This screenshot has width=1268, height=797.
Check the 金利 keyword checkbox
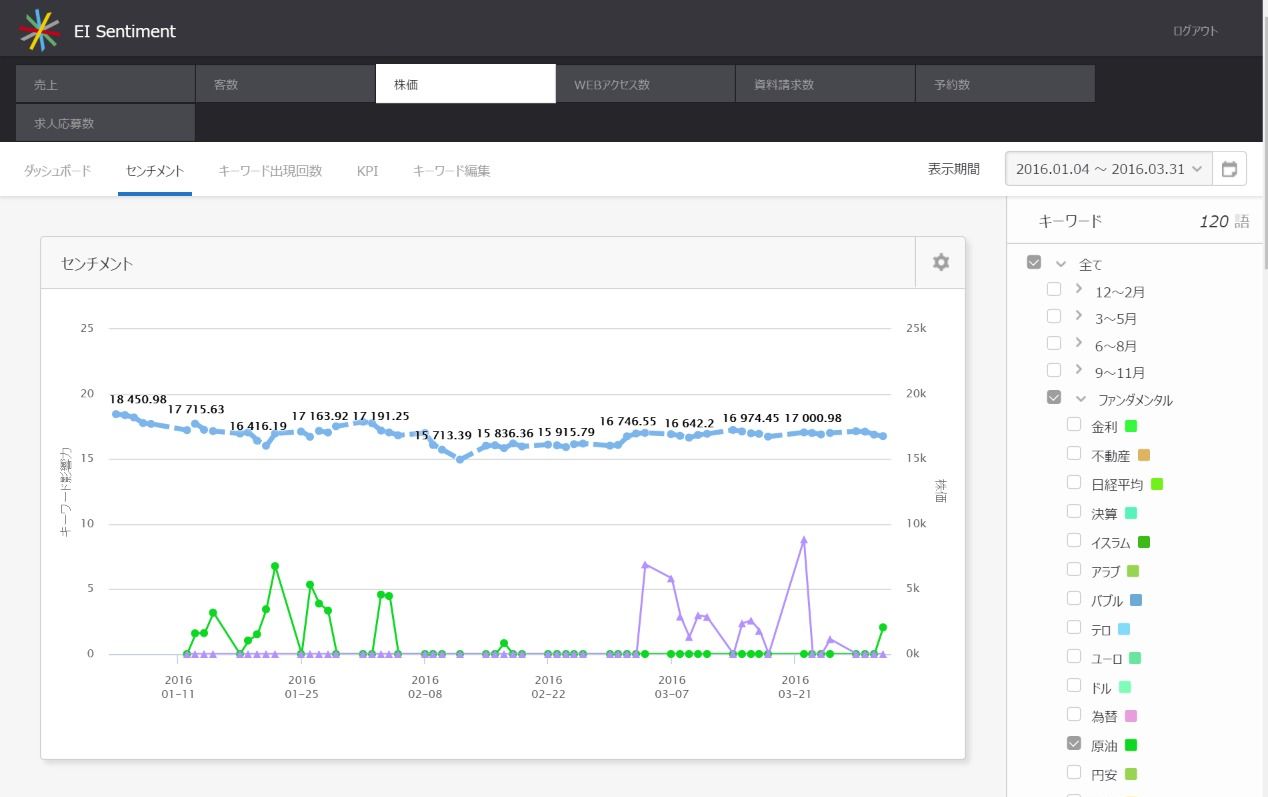tap(1074, 424)
